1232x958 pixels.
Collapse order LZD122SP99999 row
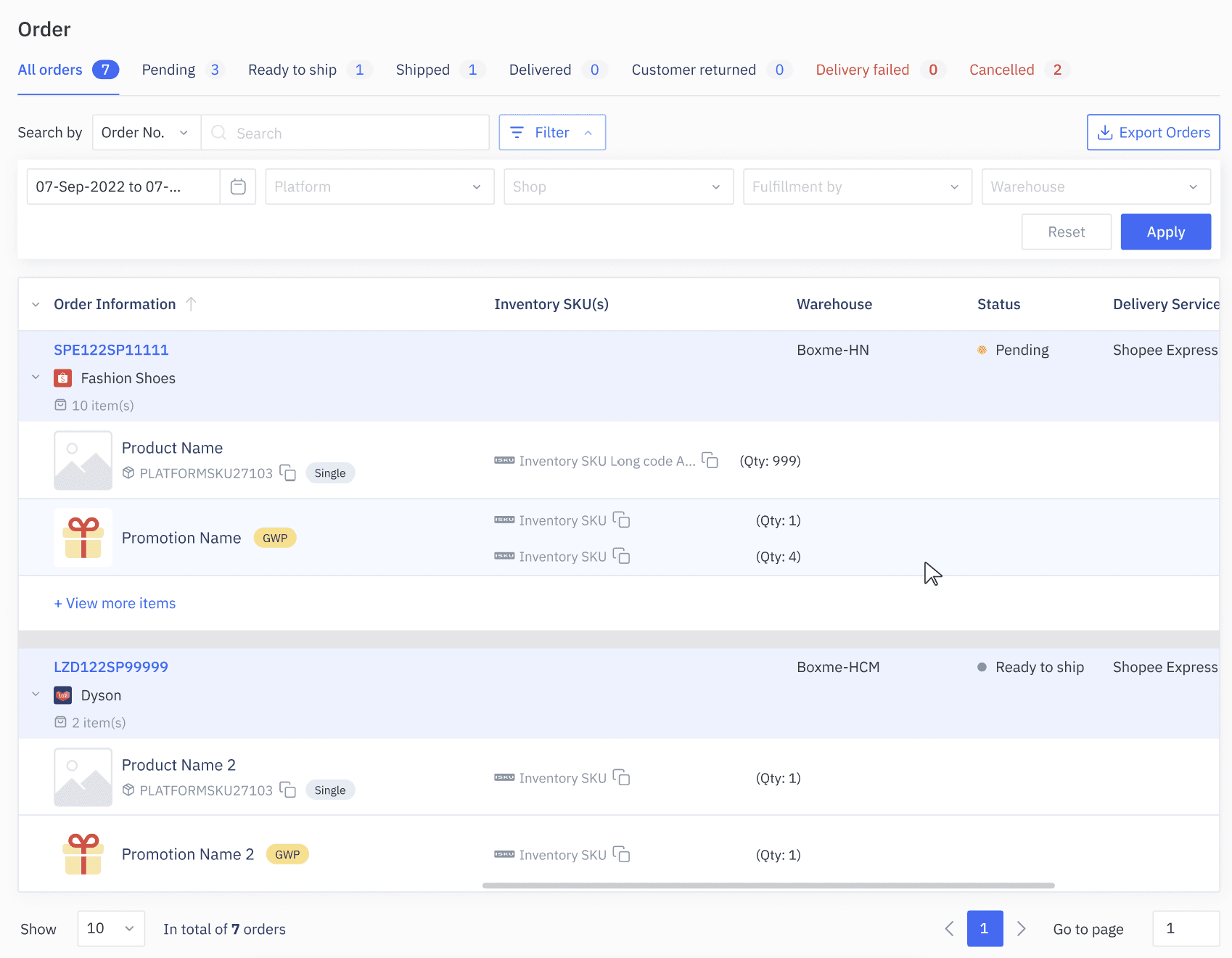(x=36, y=695)
